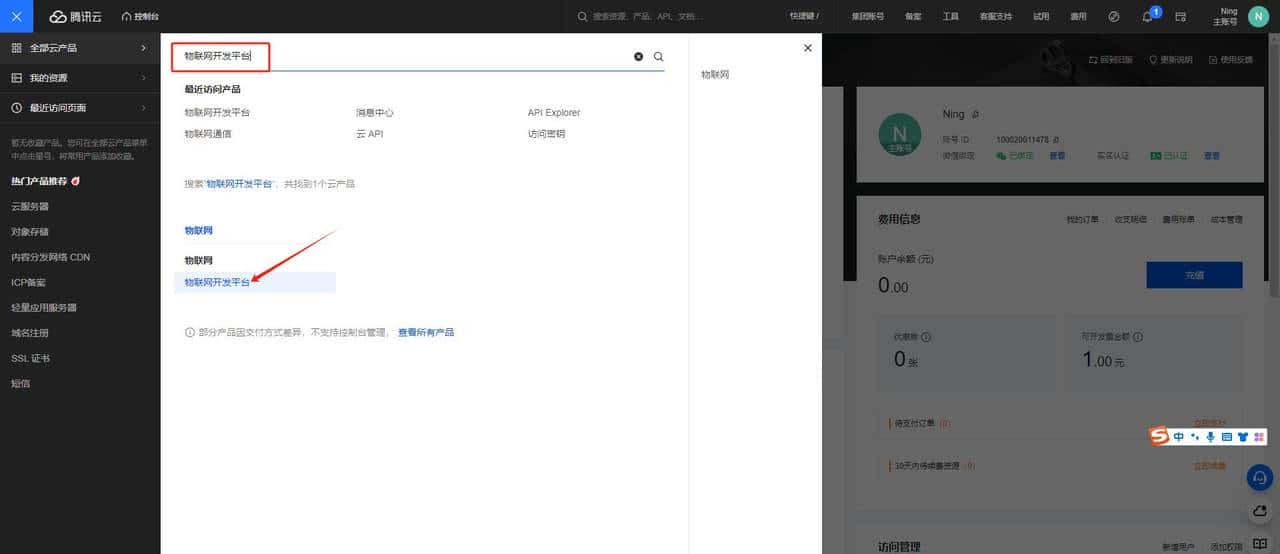Open 云服务器 from hot products
The width and height of the screenshot is (1280, 554).
point(30,207)
